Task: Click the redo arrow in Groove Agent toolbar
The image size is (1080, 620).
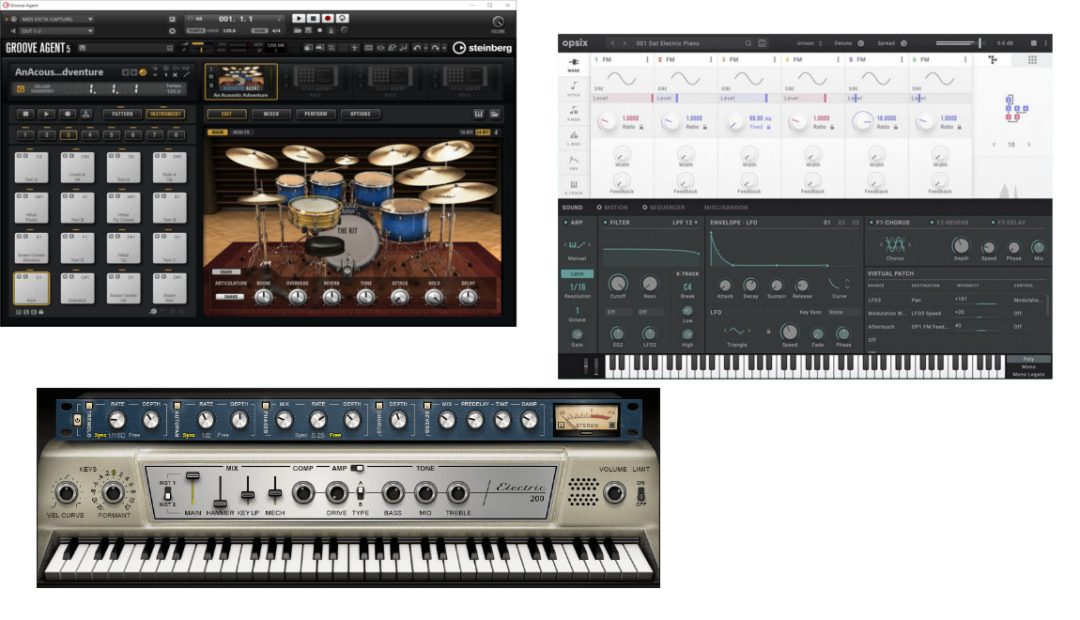Action: click(435, 48)
